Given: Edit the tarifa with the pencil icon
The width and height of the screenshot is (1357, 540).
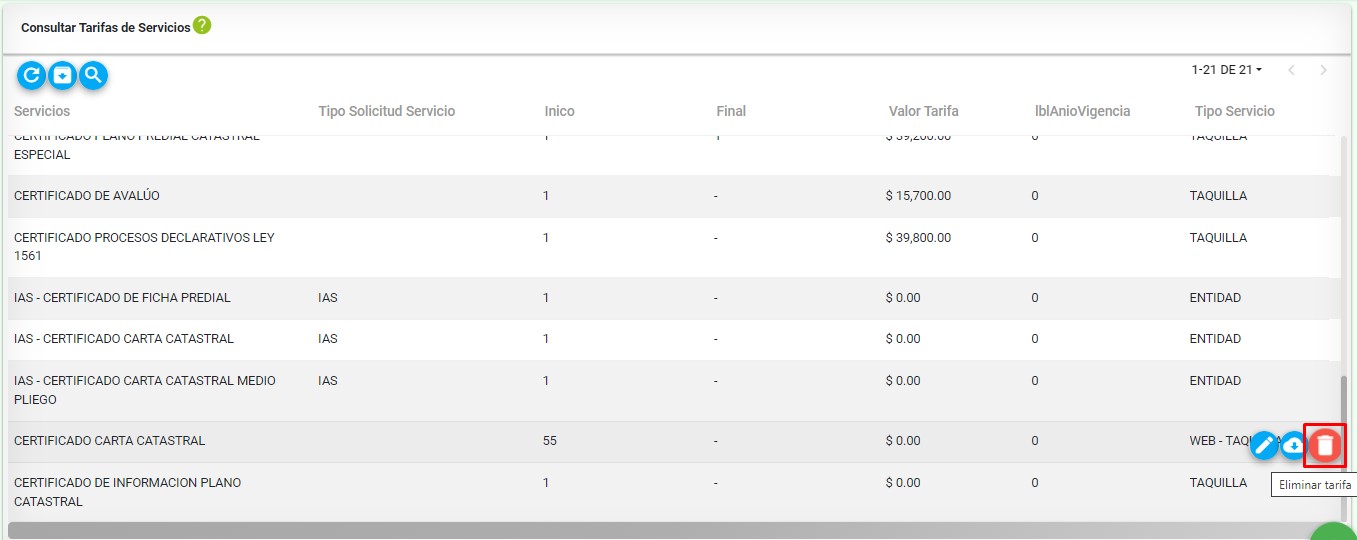Looking at the screenshot, I should coord(1265,445).
